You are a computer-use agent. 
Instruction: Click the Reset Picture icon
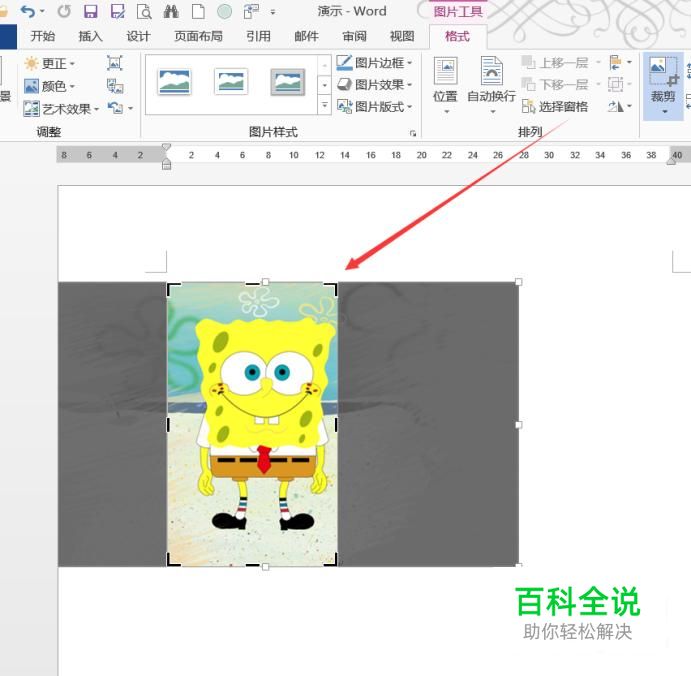[115, 108]
